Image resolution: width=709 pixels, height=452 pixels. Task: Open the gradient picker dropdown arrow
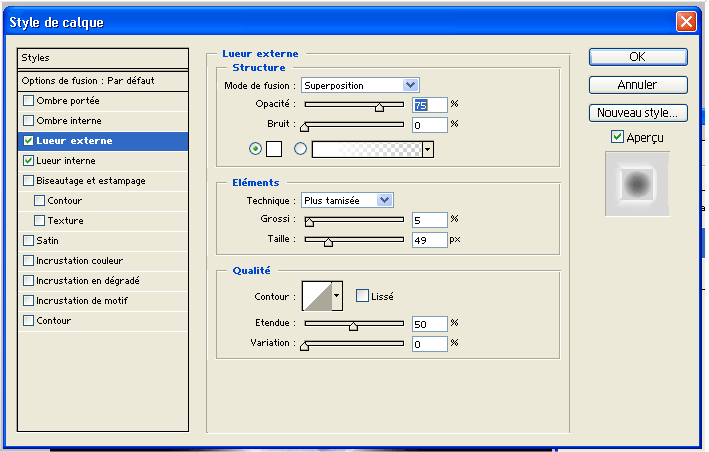tap(428, 149)
